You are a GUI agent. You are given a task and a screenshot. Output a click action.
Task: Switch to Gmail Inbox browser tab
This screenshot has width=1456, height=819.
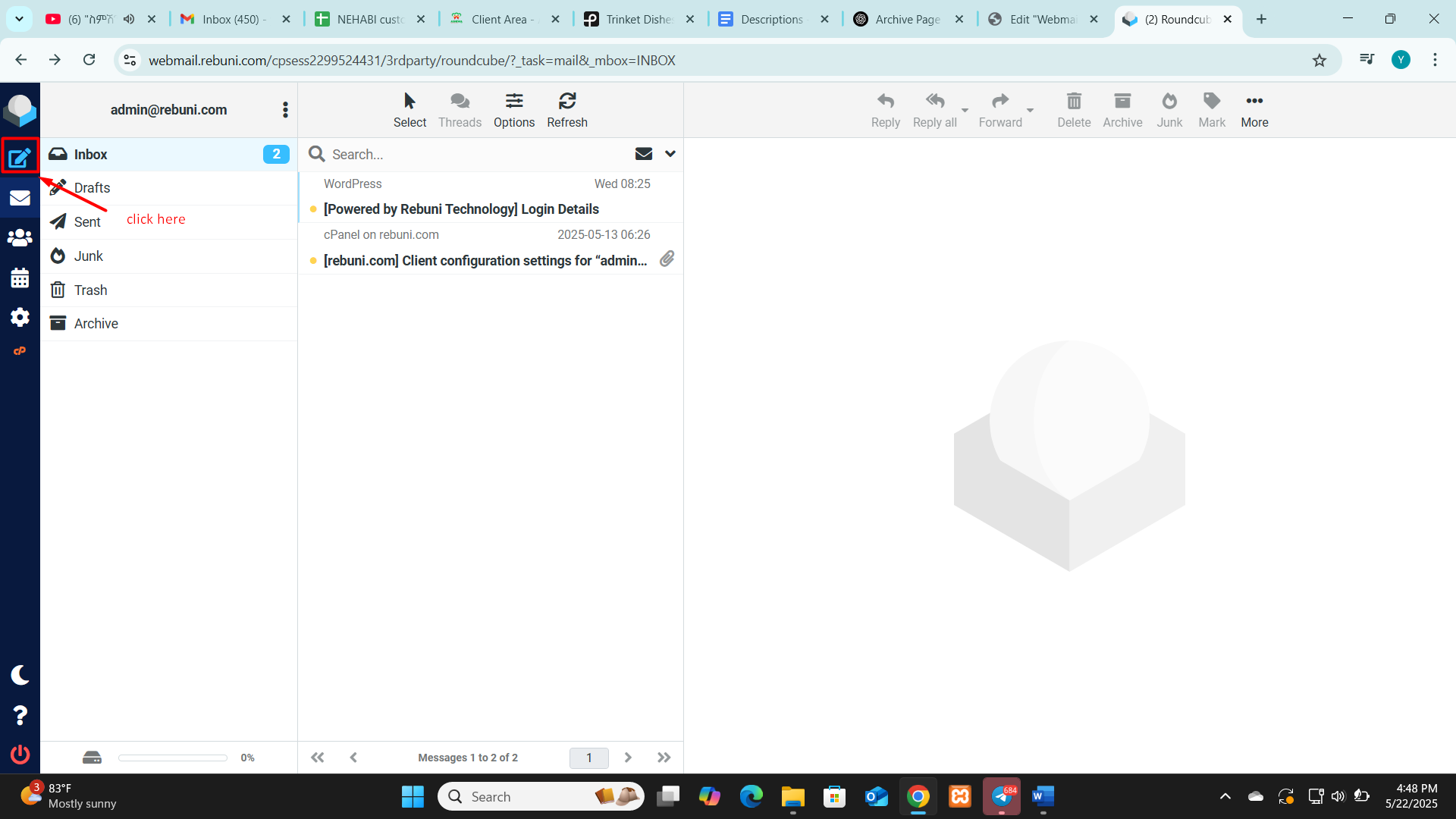(x=231, y=19)
